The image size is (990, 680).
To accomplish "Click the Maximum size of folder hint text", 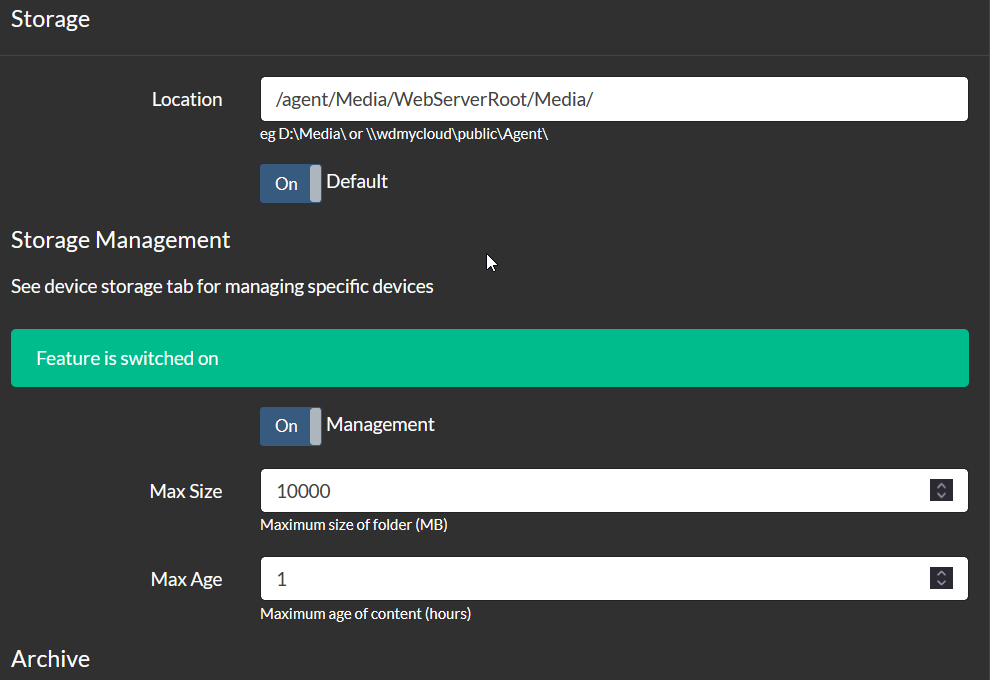I will (354, 525).
